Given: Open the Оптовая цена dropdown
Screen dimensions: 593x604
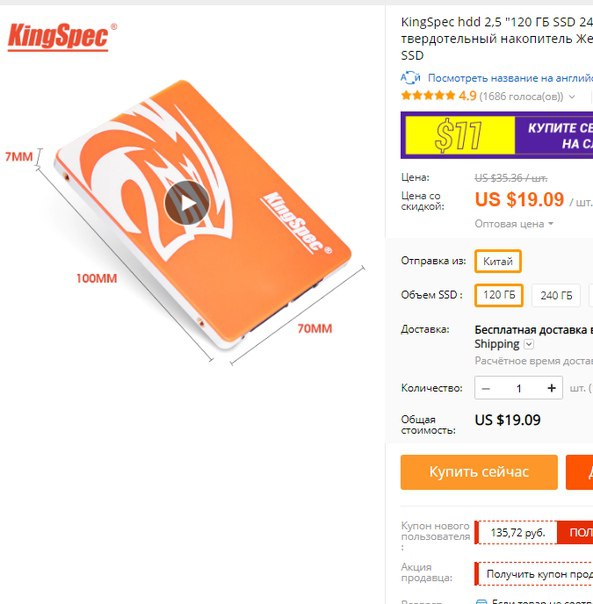Looking at the screenshot, I should (514, 224).
